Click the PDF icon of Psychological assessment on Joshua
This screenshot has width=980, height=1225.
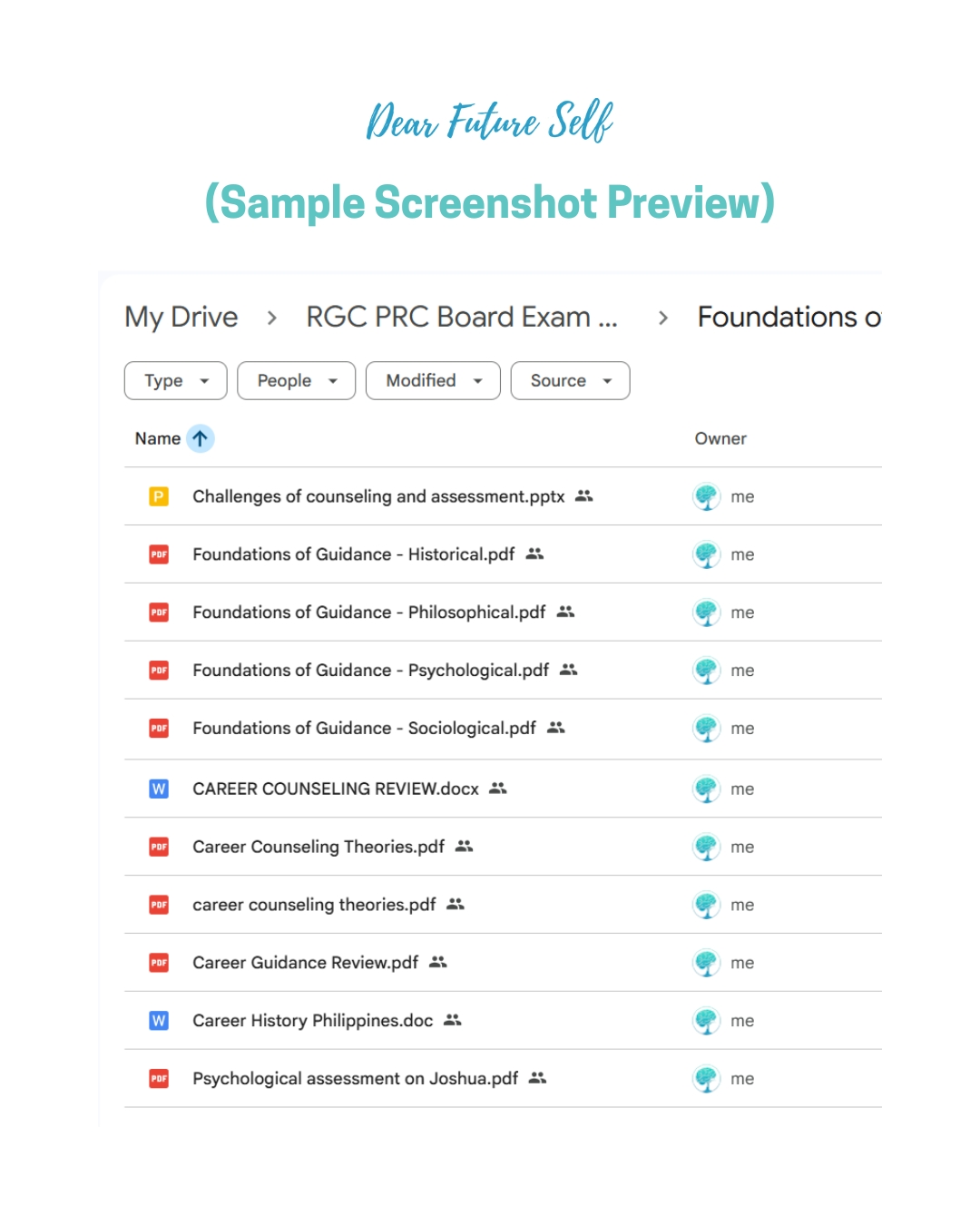159,1078
